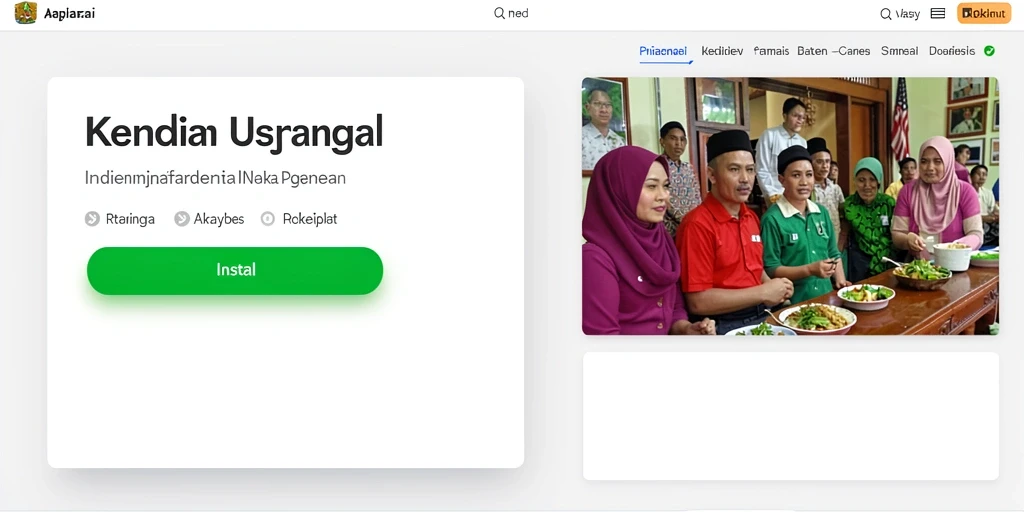Screen dimensions: 1024x512
Task: Open the center 'ned' search field
Action: pos(511,13)
